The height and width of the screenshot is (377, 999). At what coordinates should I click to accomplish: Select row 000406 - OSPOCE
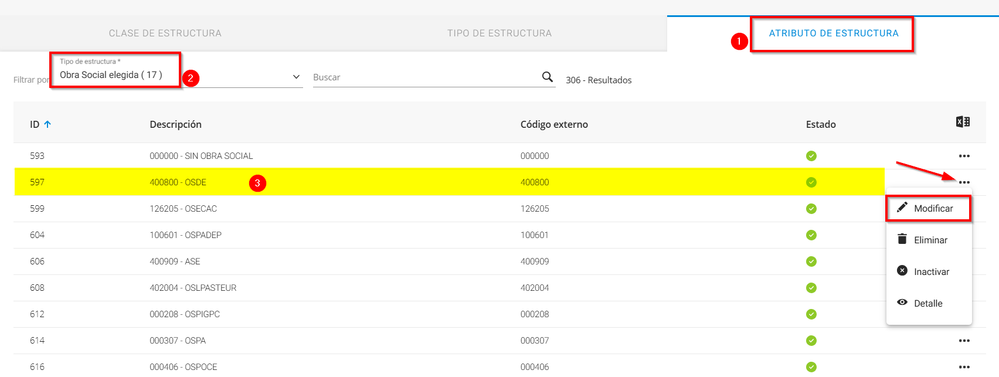pos(500,367)
